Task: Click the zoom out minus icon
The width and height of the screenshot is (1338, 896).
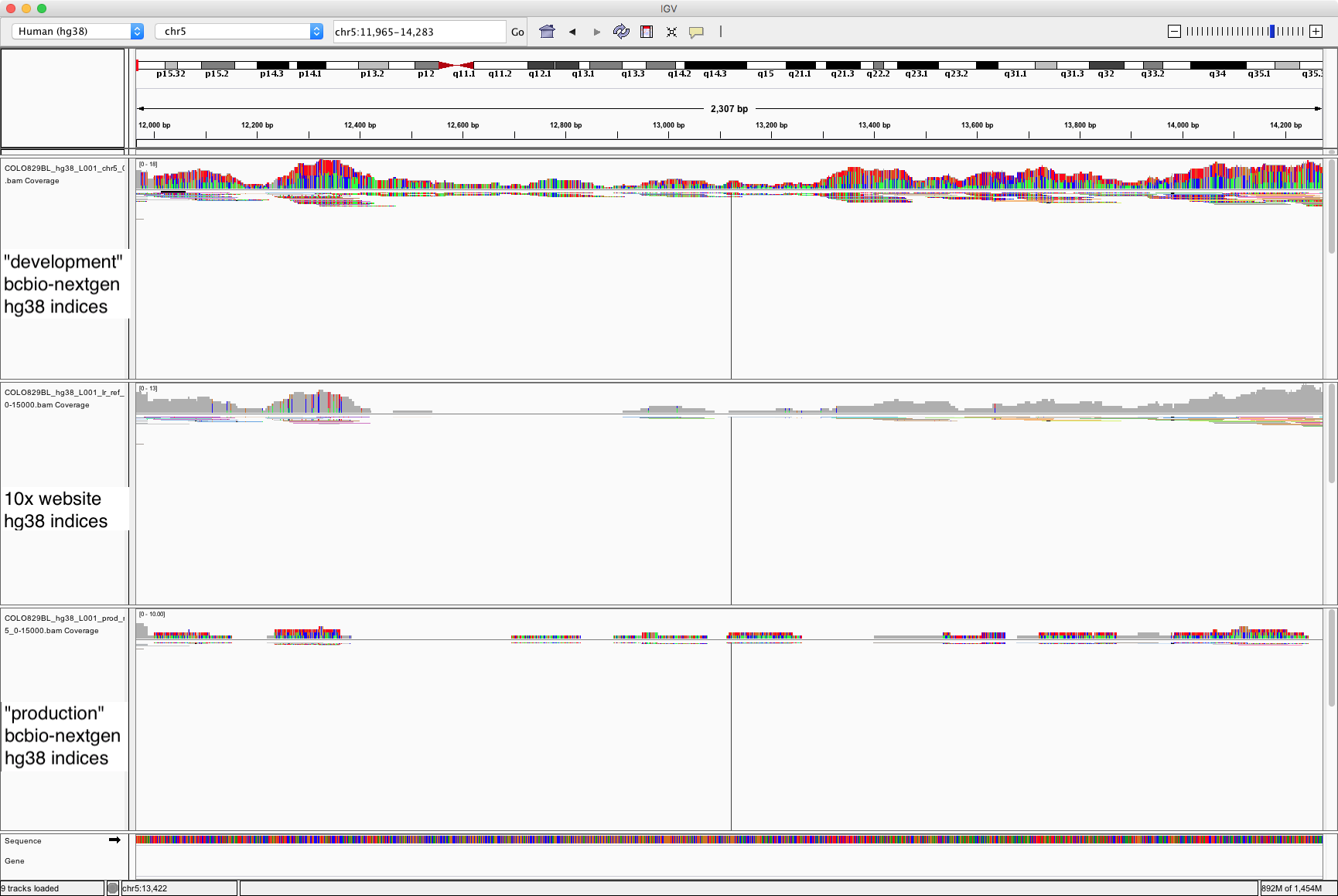Action: point(1173,31)
